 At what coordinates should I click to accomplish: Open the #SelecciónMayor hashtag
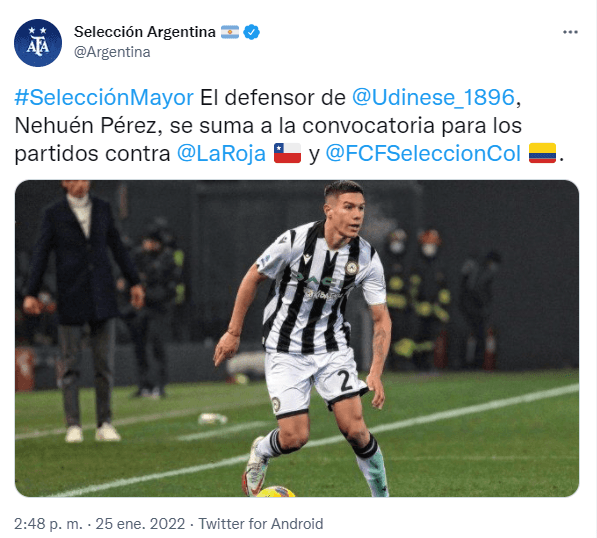(x=104, y=97)
